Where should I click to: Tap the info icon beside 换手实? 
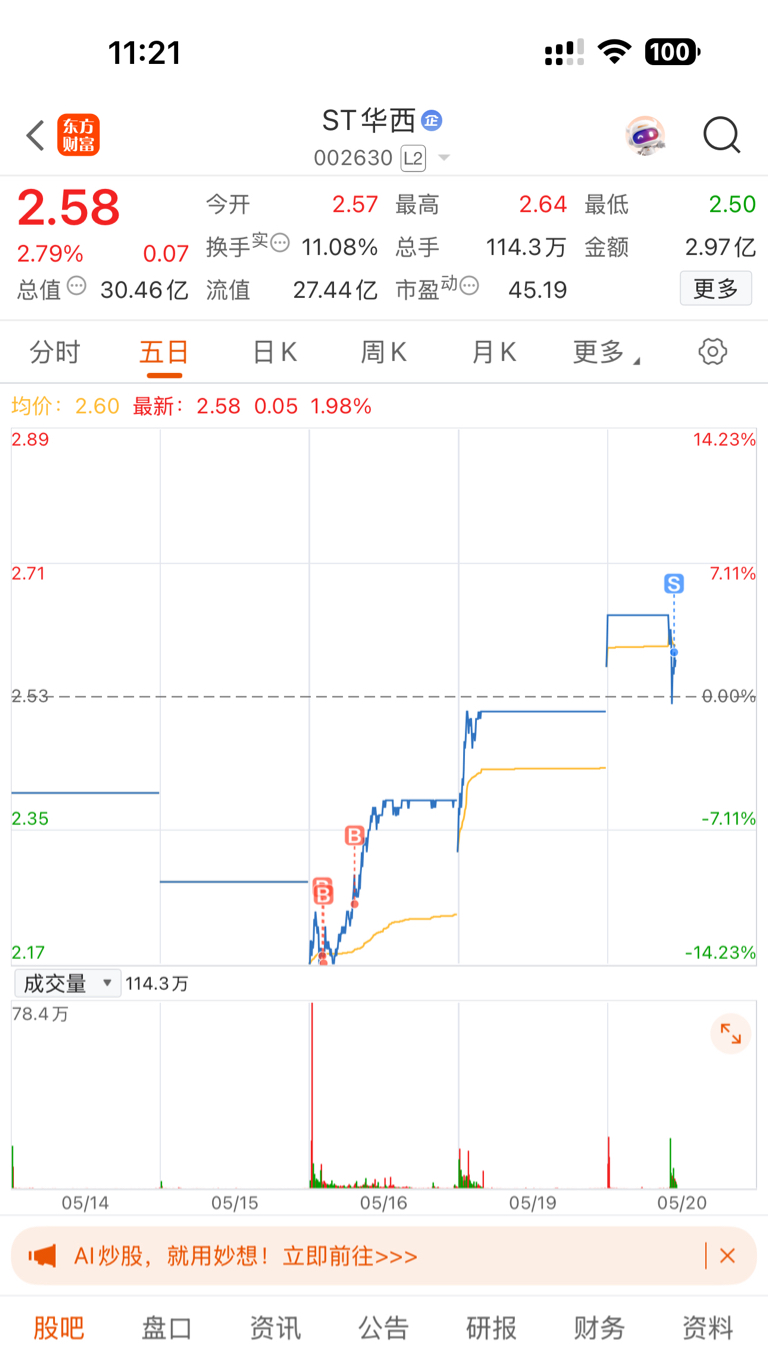coord(280,243)
